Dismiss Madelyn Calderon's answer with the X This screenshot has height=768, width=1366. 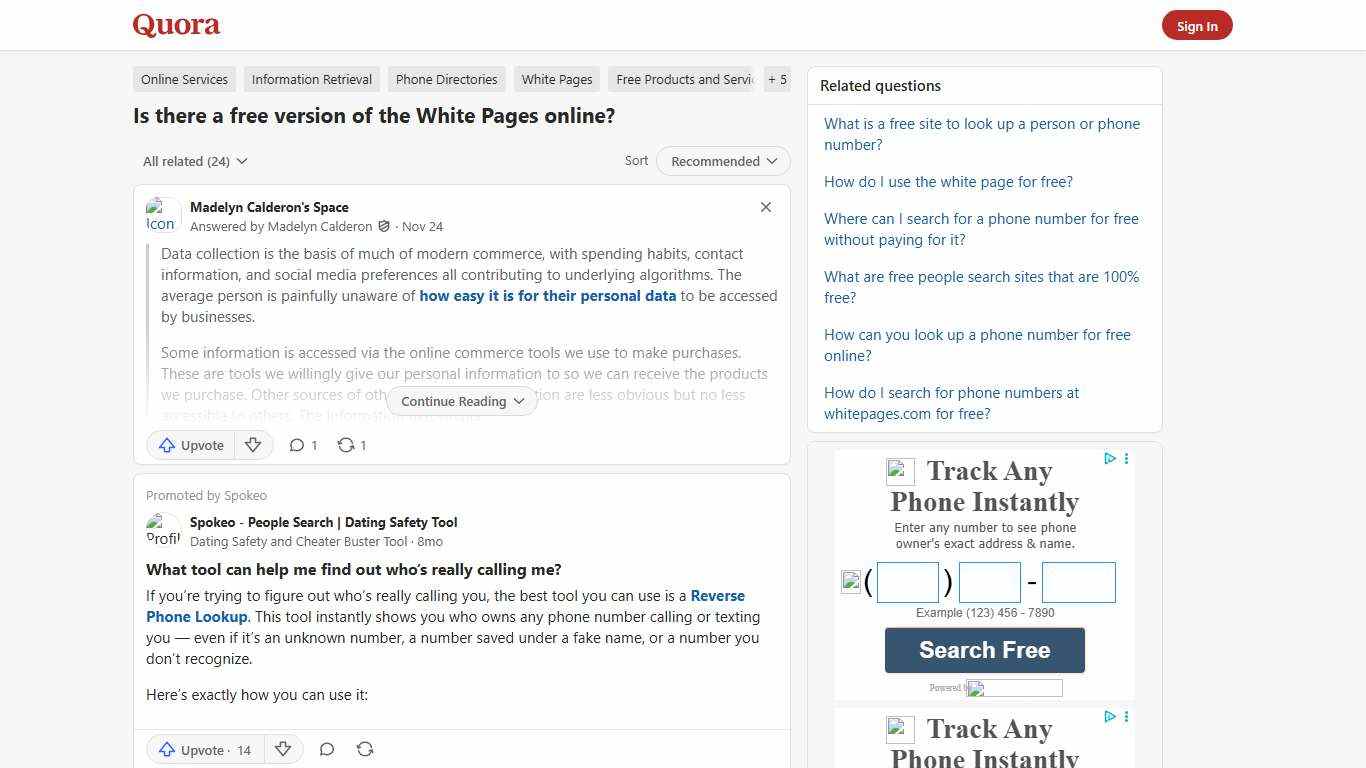click(x=766, y=207)
